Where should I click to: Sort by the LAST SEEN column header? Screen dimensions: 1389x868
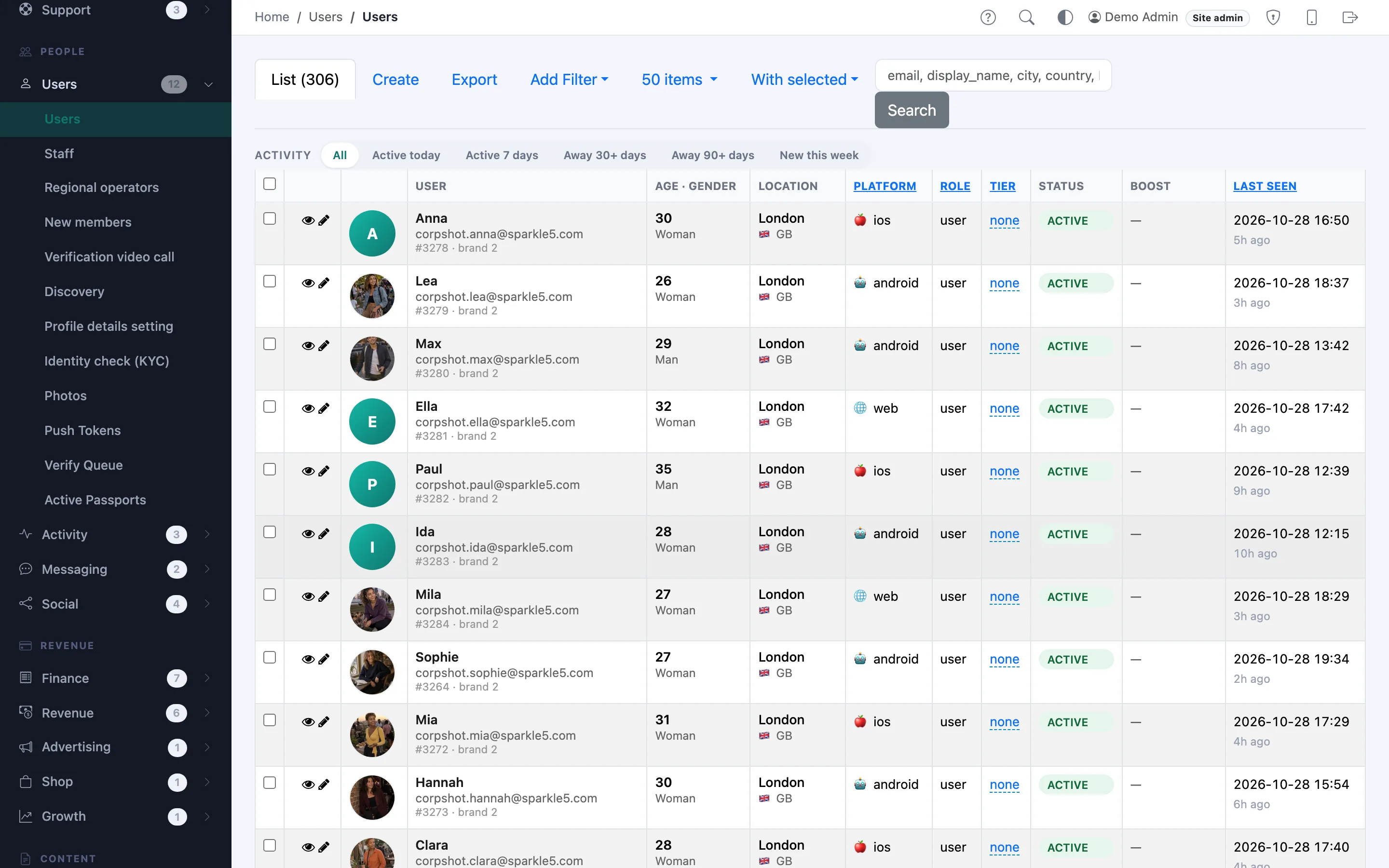tap(1265, 186)
